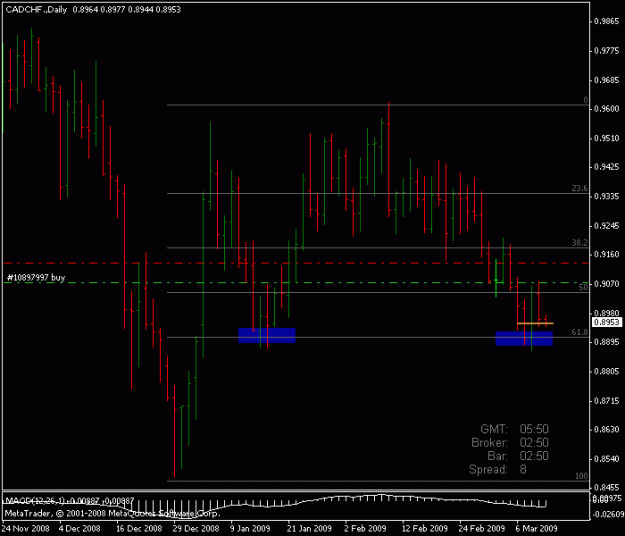This screenshot has width=625, height=536.
Task: Click the OHLC values 0.8964 0.8977 0.8944 0.8953
Action: point(126,10)
